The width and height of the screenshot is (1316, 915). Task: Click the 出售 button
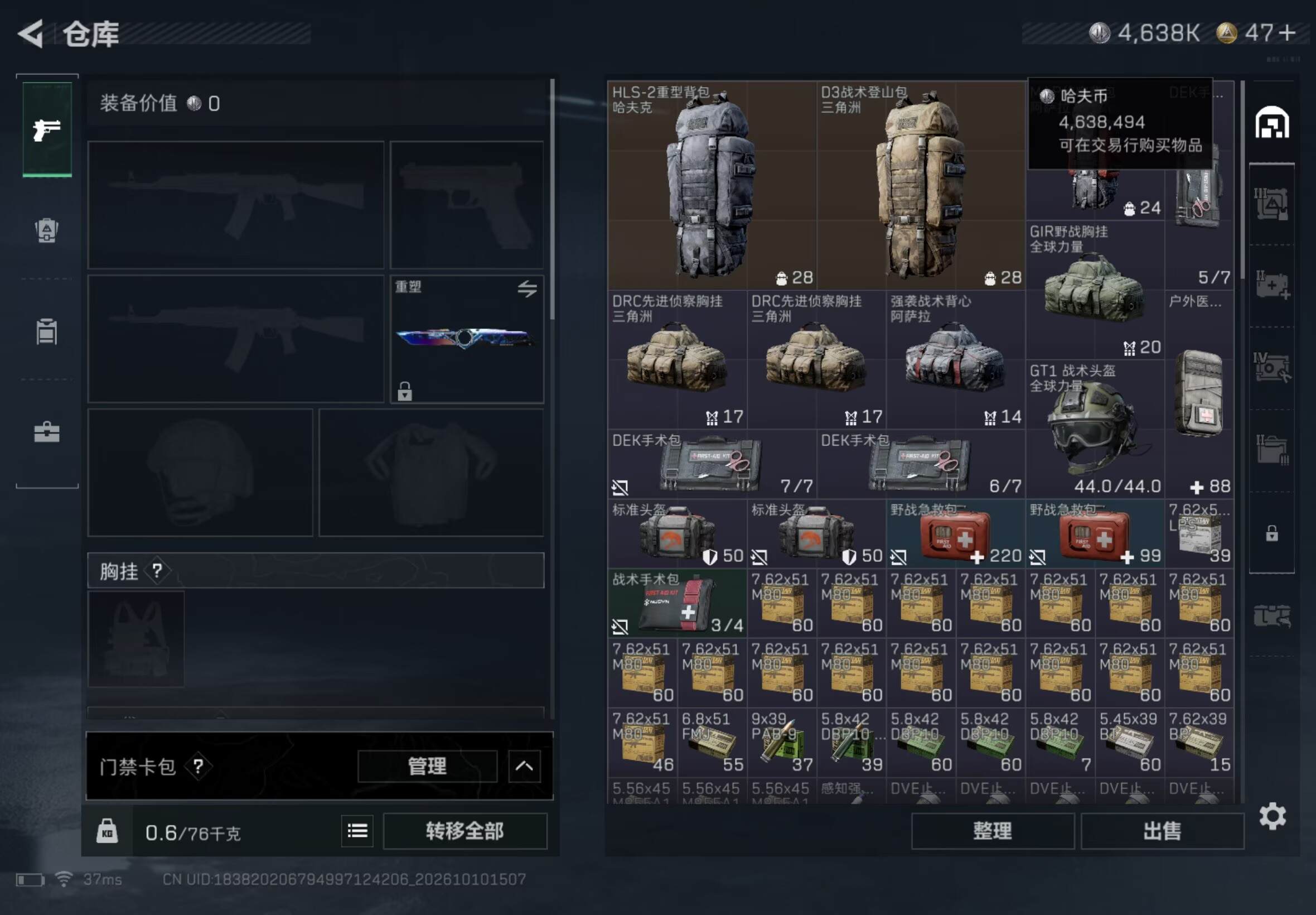[1162, 831]
